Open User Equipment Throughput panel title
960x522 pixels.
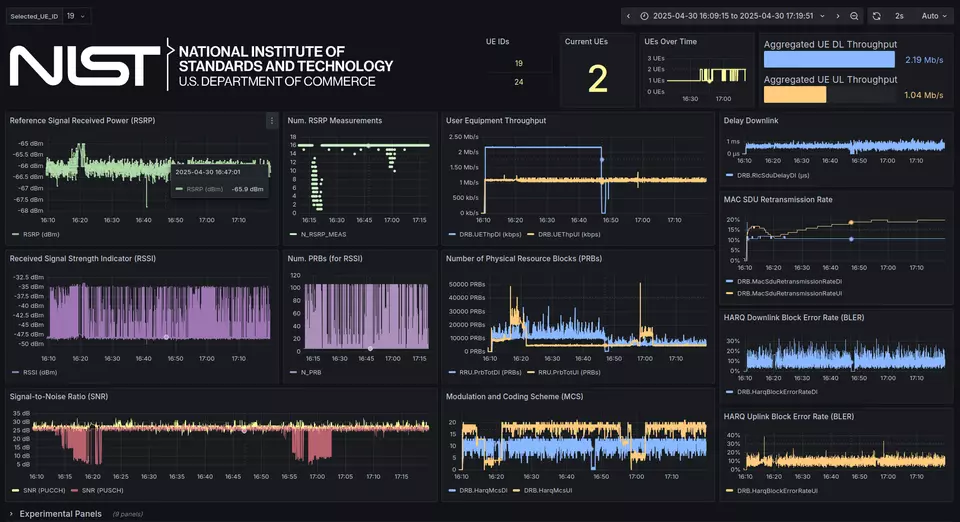(x=496, y=121)
